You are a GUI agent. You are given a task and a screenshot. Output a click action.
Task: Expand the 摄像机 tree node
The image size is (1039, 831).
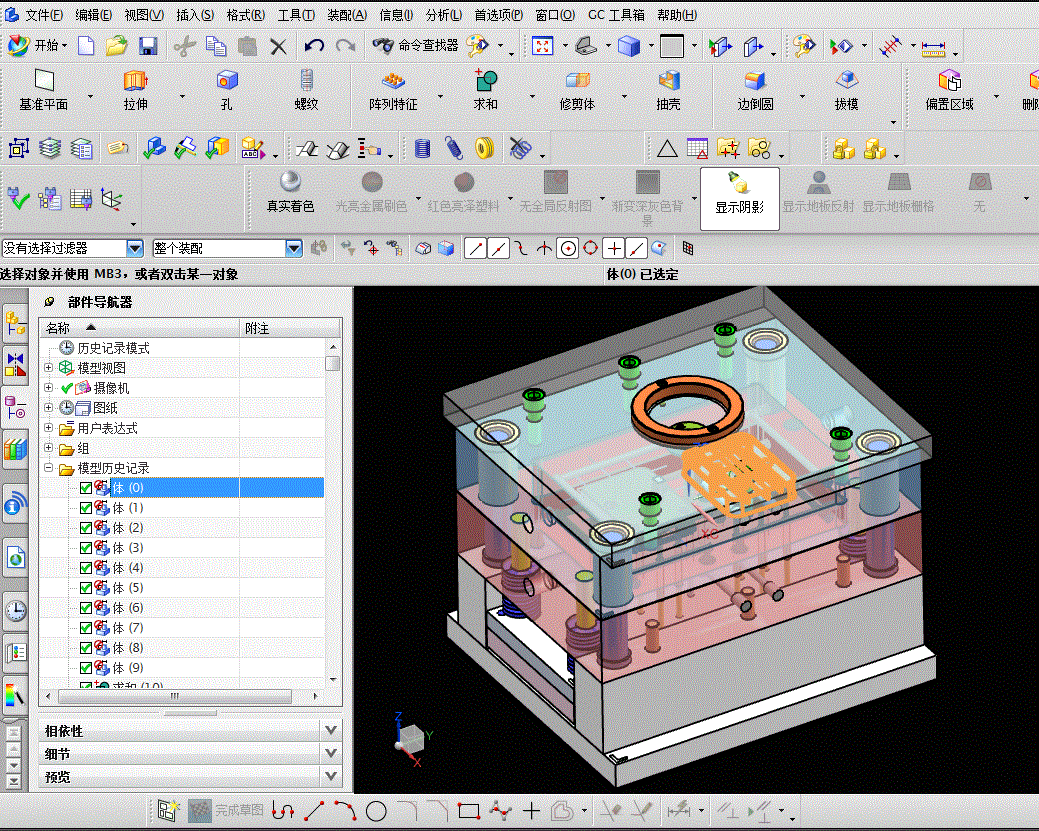click(x=48, y=387)
